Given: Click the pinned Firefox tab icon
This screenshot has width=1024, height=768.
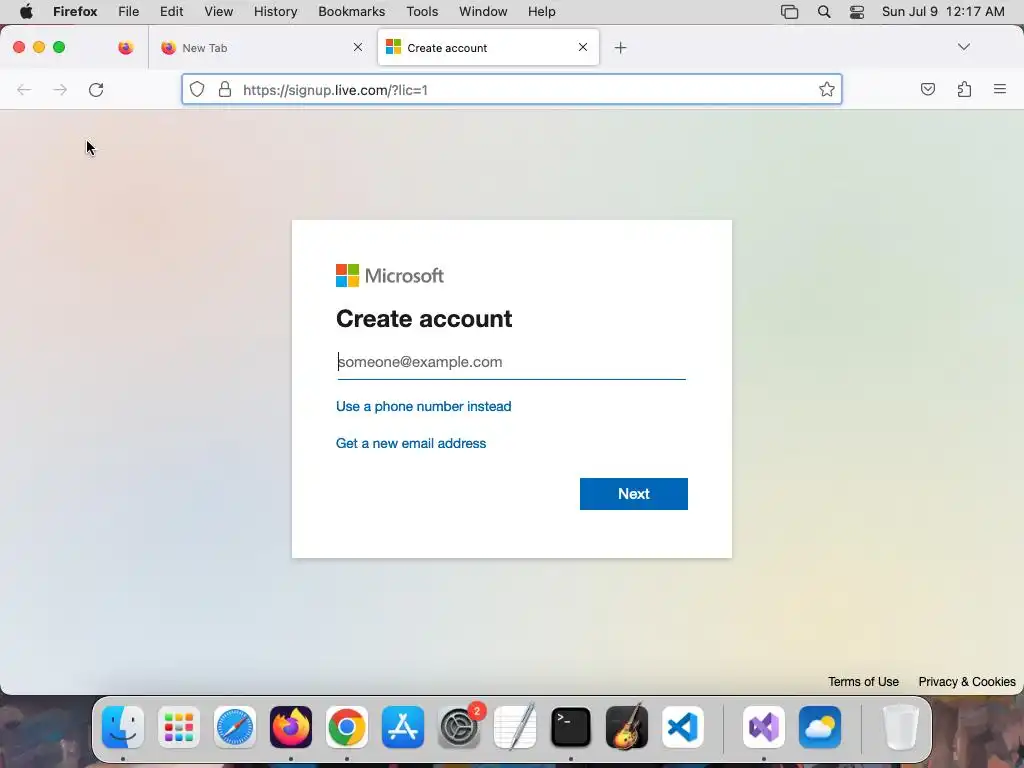Looking at the screenshot, I should coord(126,48).
